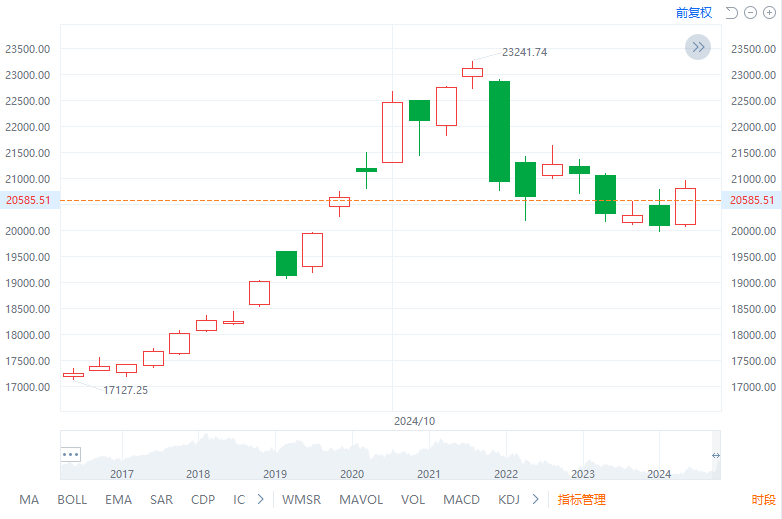
Task: Open 指标管理 indicator management
Action: coord(581,499)
